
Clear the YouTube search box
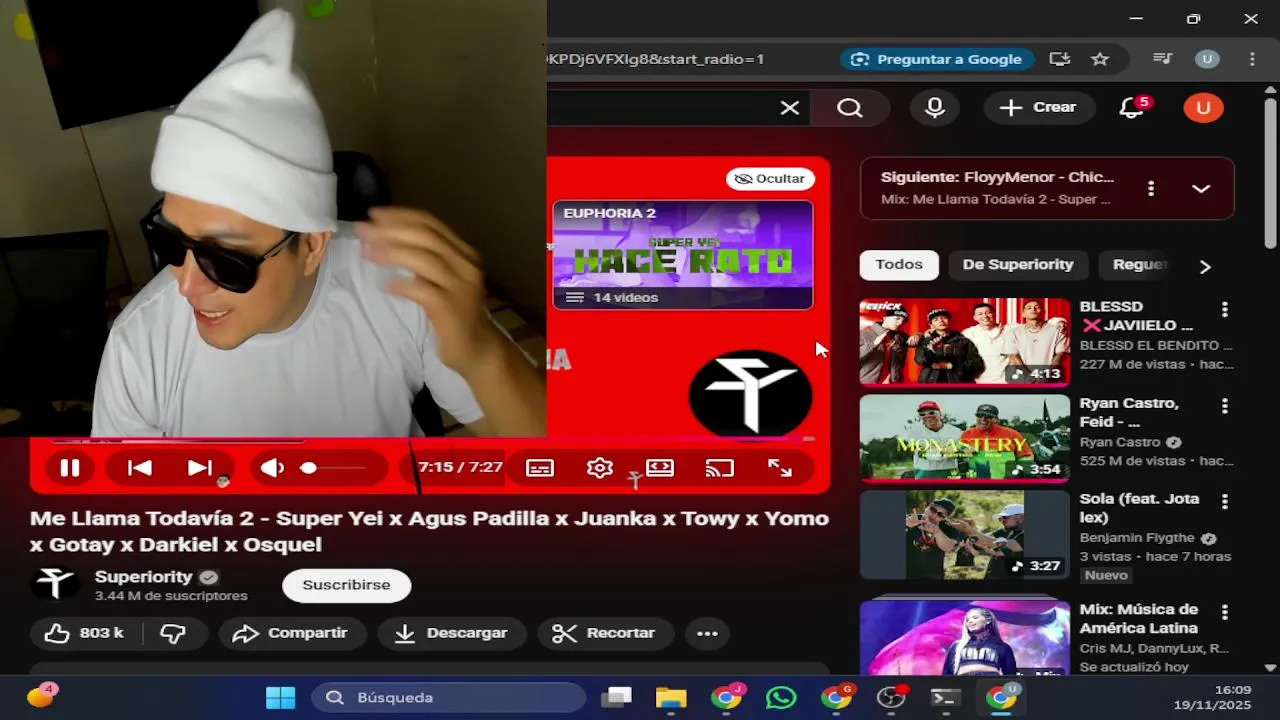(x=790, y=108)
